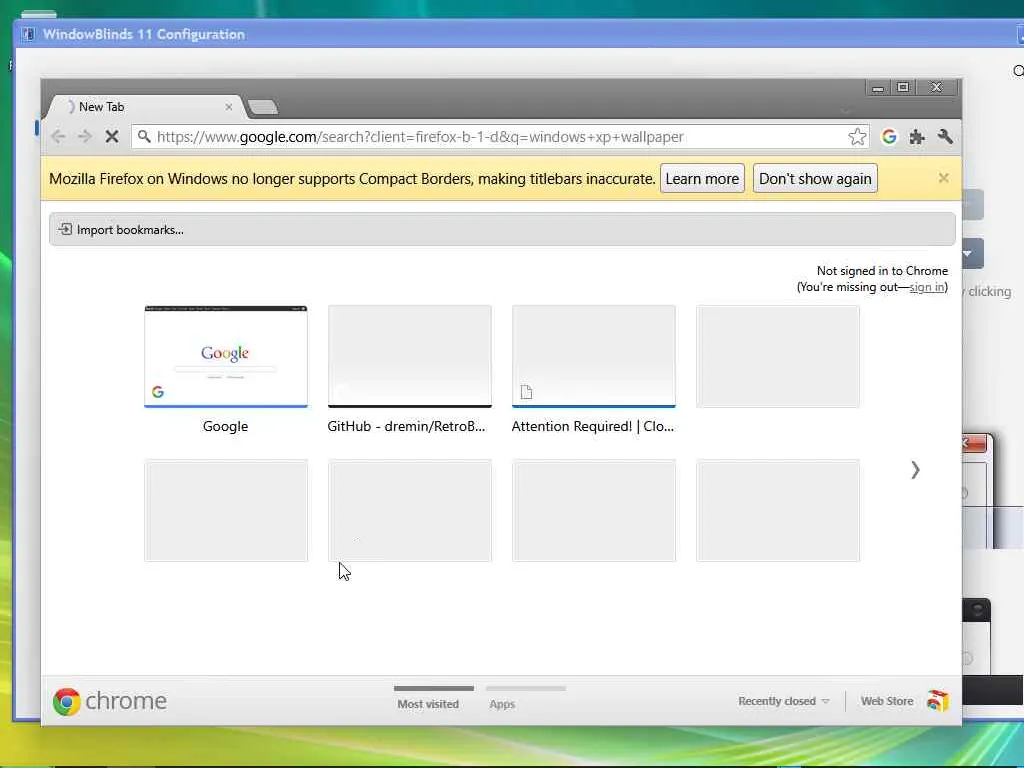Open the Attention Required! thumbnail

(594, 357)
